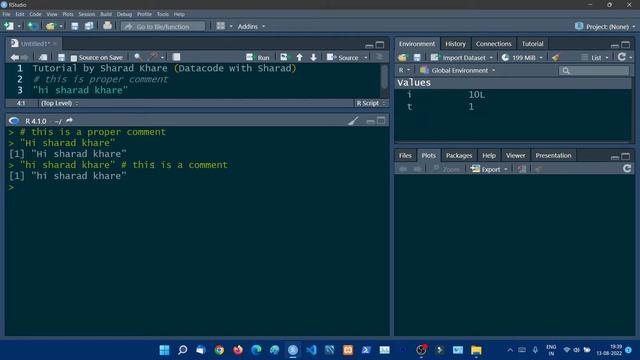Switch the List view dropdown
Screen dimensions: 640x360
595,58
